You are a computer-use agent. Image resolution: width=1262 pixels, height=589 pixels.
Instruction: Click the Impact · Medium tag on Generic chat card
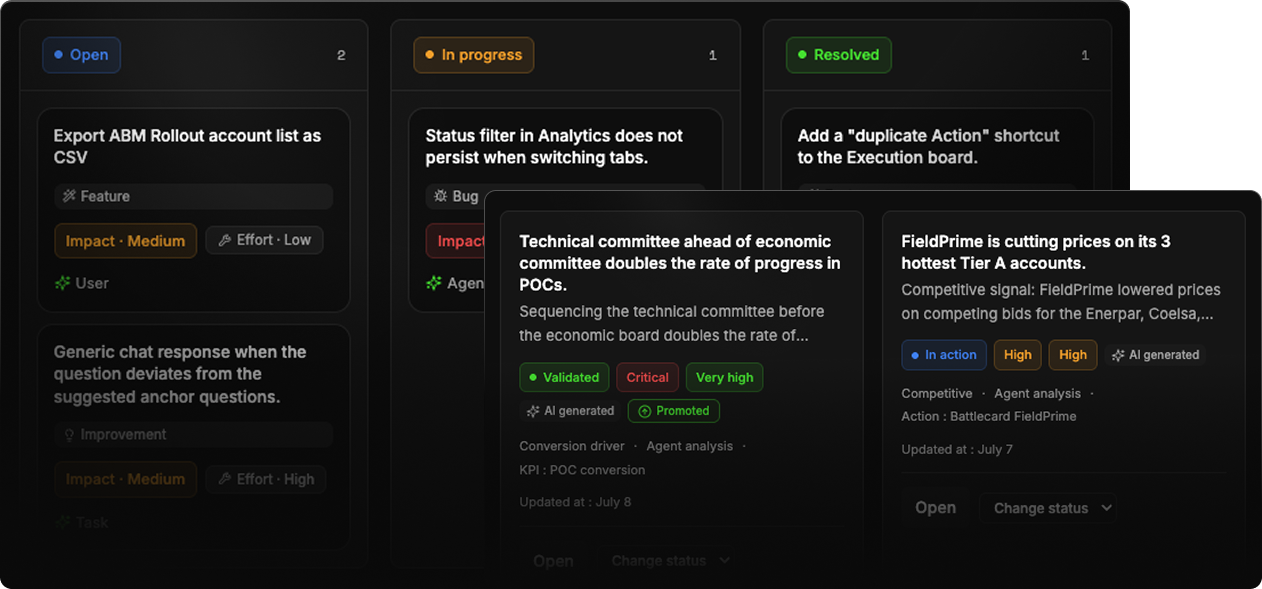[x=125, y=479]
